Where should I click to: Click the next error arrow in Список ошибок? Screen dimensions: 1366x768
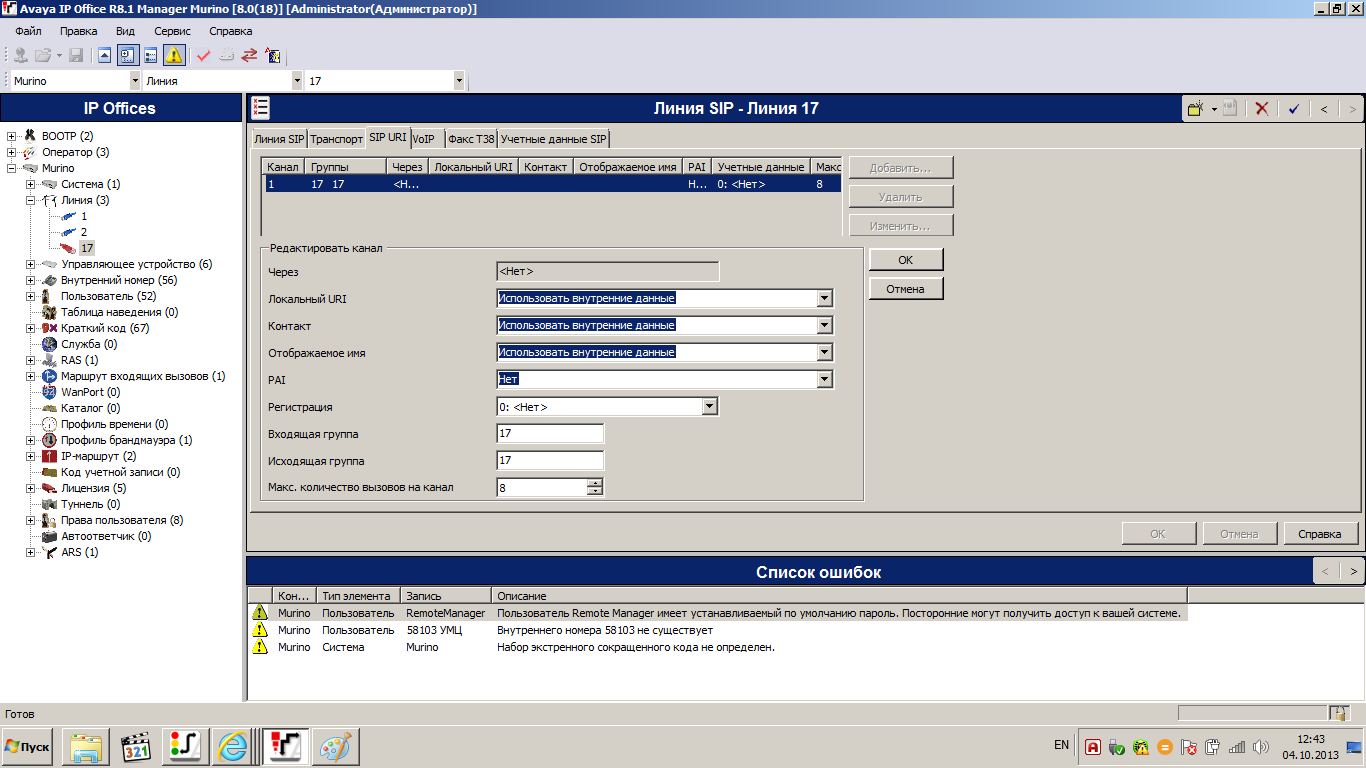coord(1353,572)
